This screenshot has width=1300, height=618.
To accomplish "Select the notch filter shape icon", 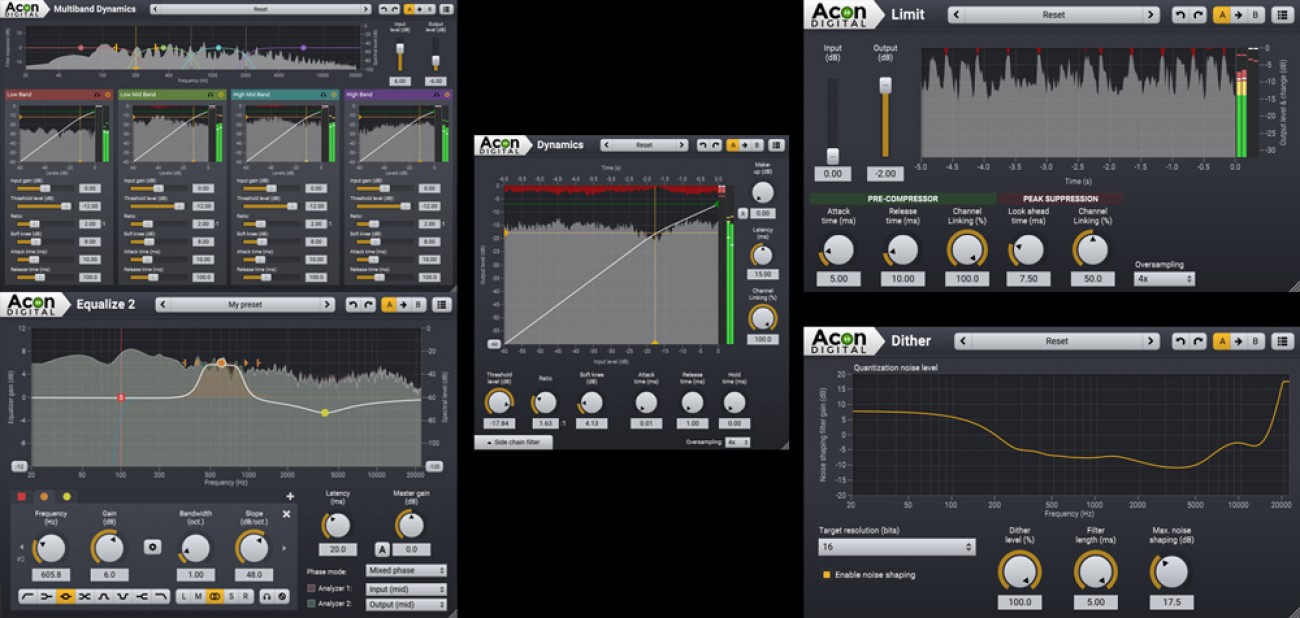I will (84, 596).
